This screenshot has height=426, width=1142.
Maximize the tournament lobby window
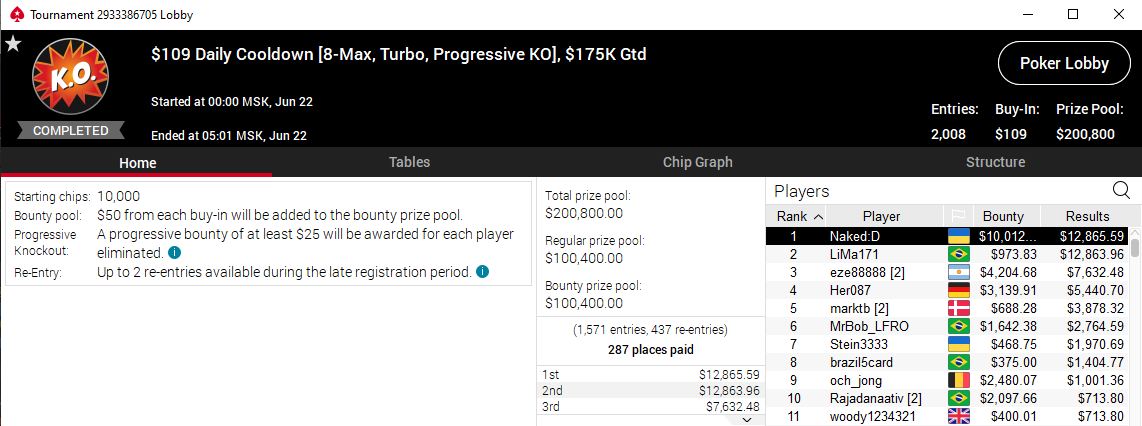coord(1073,15)
